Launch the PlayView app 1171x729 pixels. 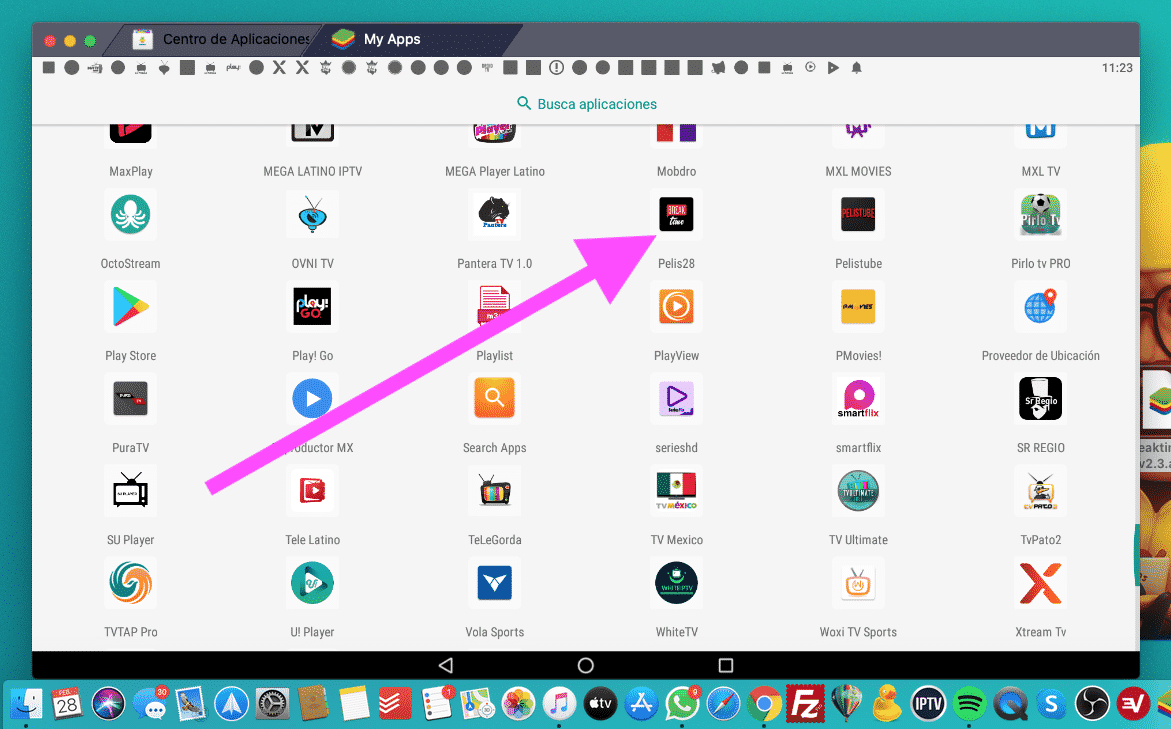point(676,307)
